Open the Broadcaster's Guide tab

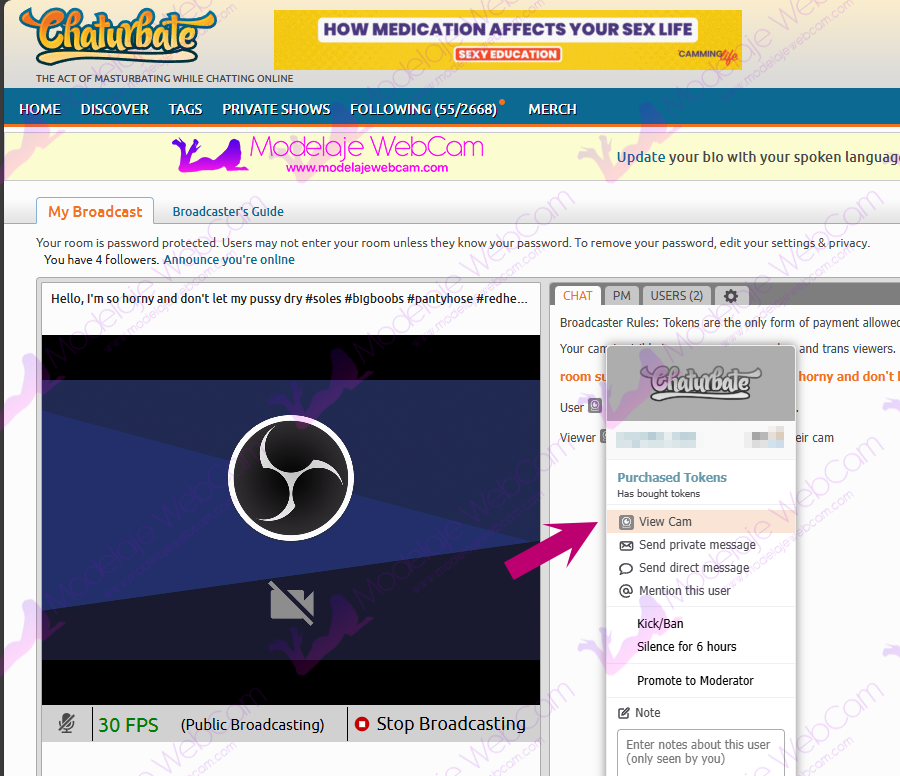tap(228, 211)
